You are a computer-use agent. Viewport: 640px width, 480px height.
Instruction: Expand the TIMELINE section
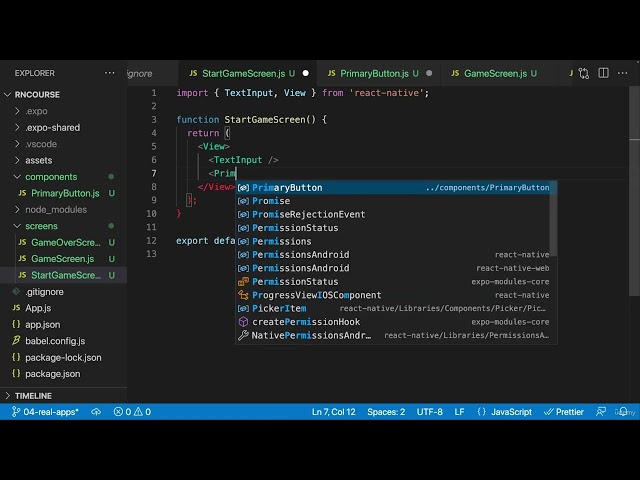[x=33, y=395]
